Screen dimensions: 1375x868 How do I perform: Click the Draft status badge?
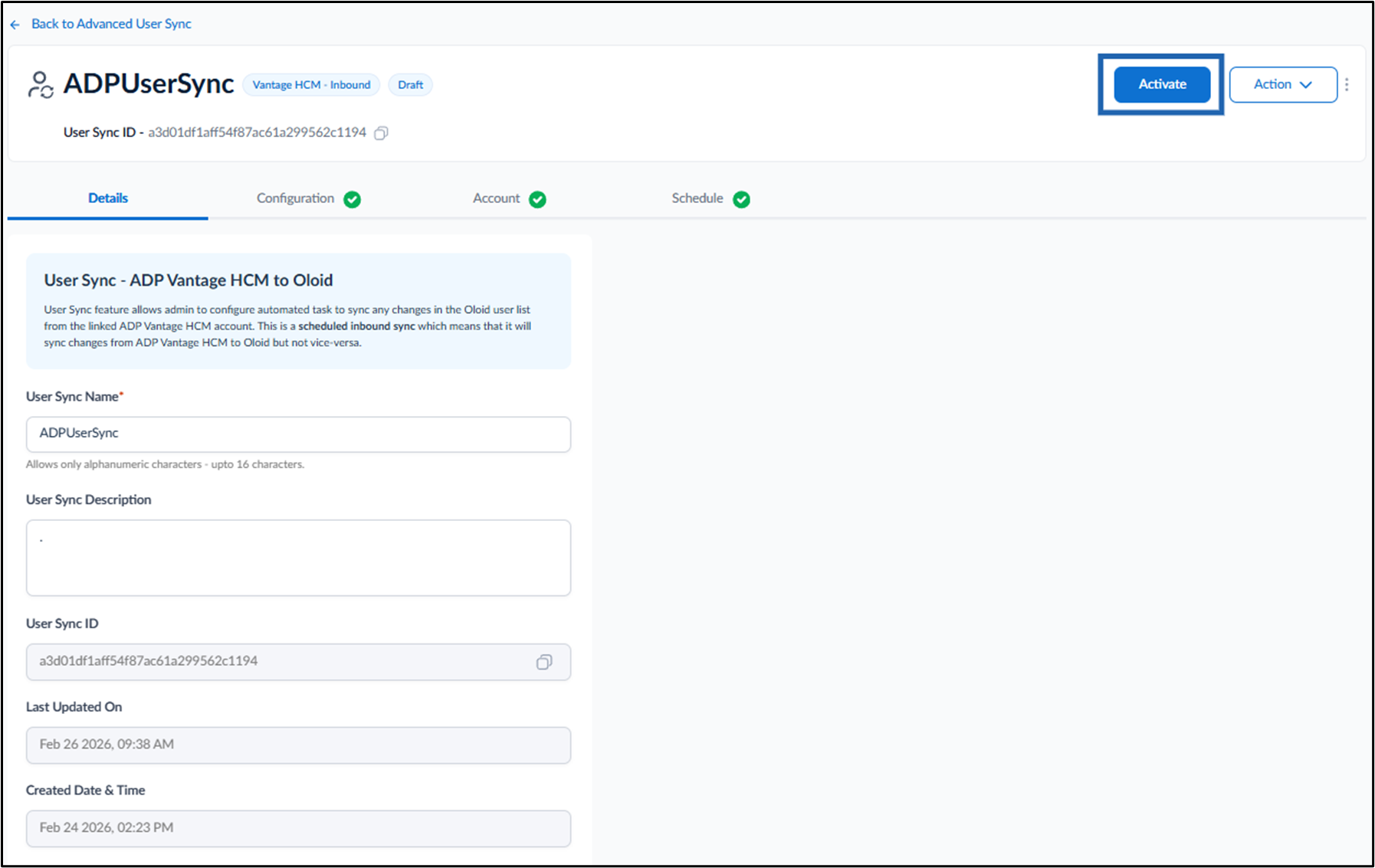tap(410, 85)
